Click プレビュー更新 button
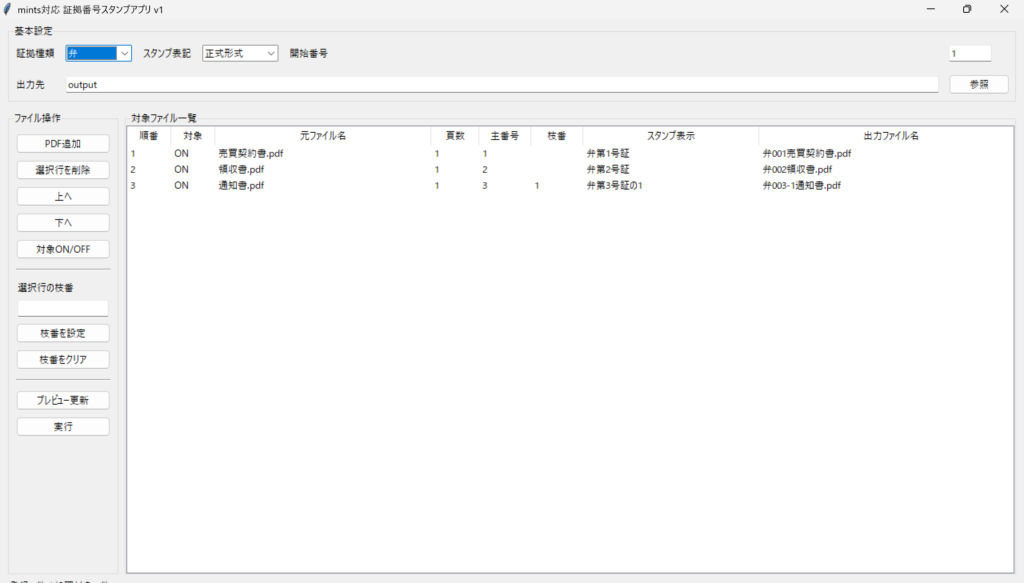1024x583 pixels. coord(63,400)
